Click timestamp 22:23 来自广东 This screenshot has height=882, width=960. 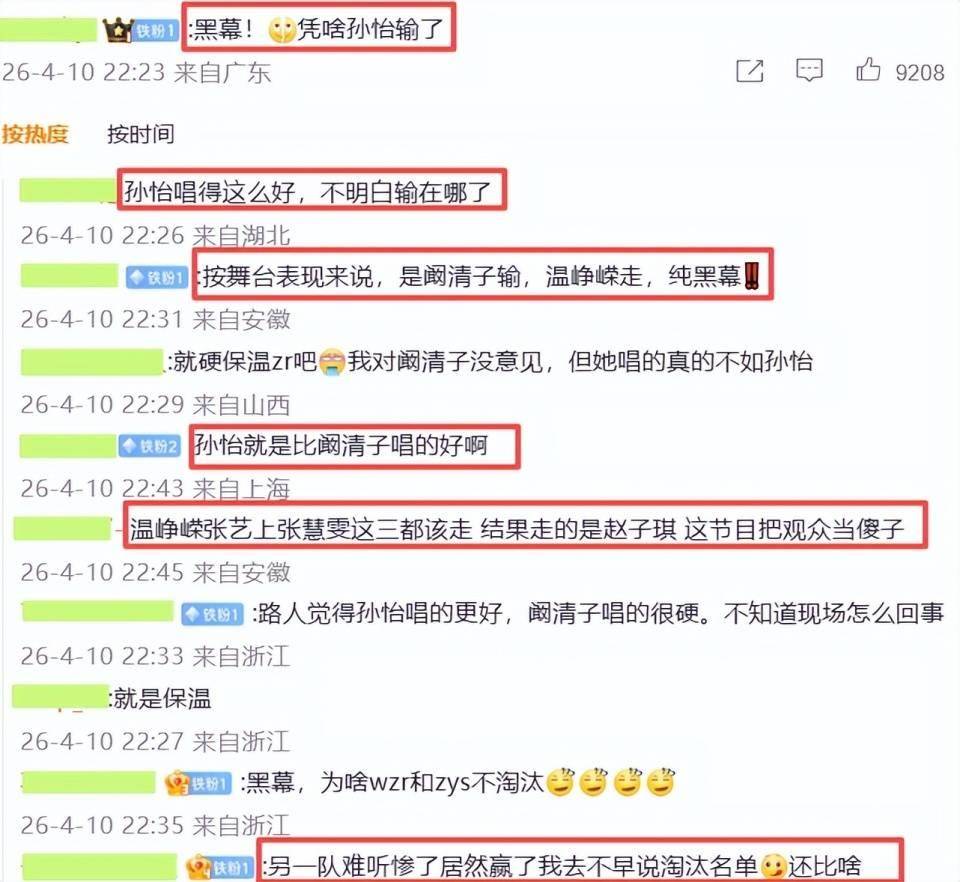[136, 72]
